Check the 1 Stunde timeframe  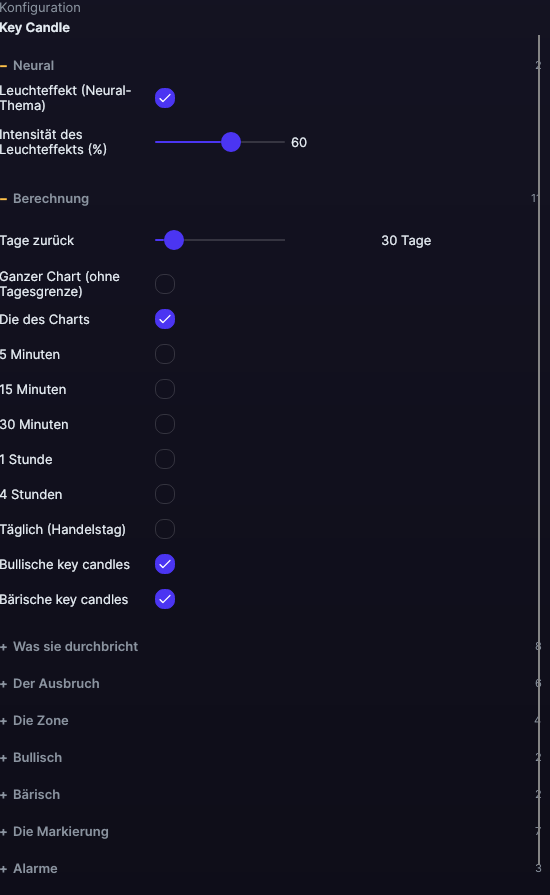click(165, 459)
